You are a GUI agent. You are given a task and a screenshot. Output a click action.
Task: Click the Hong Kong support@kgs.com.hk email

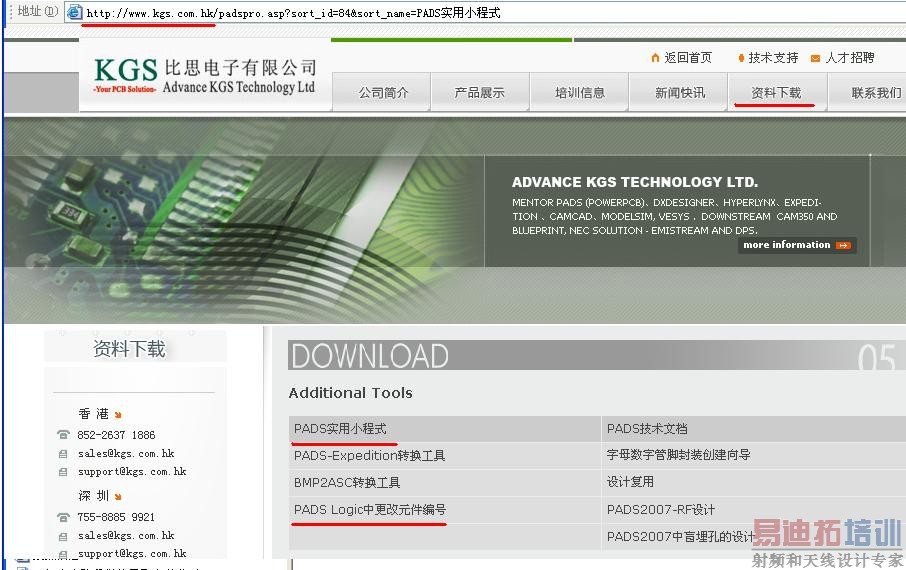click(132, 472)
